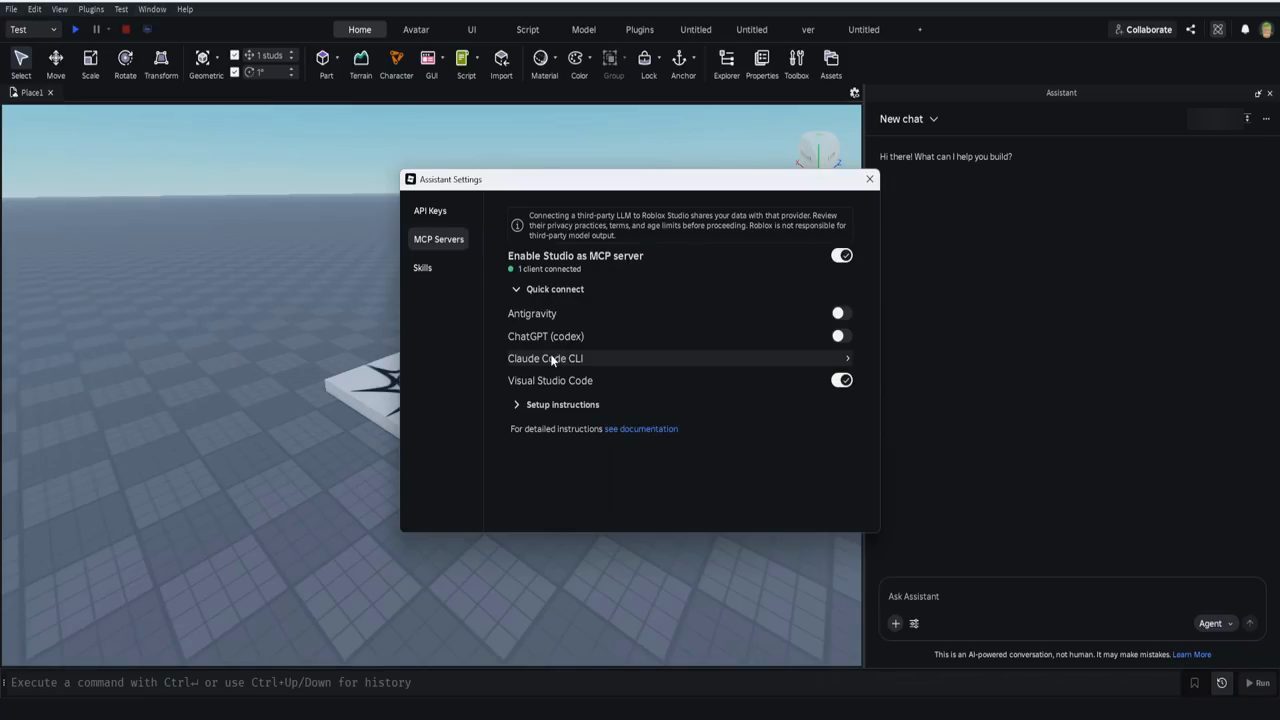
Task: Show the Properties panel
Action: [x=762, y=64]
